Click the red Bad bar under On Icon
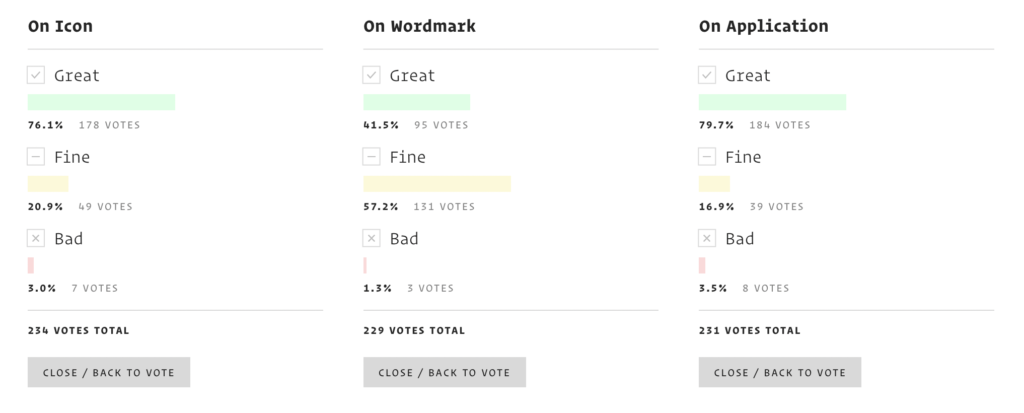 [31, 265]
